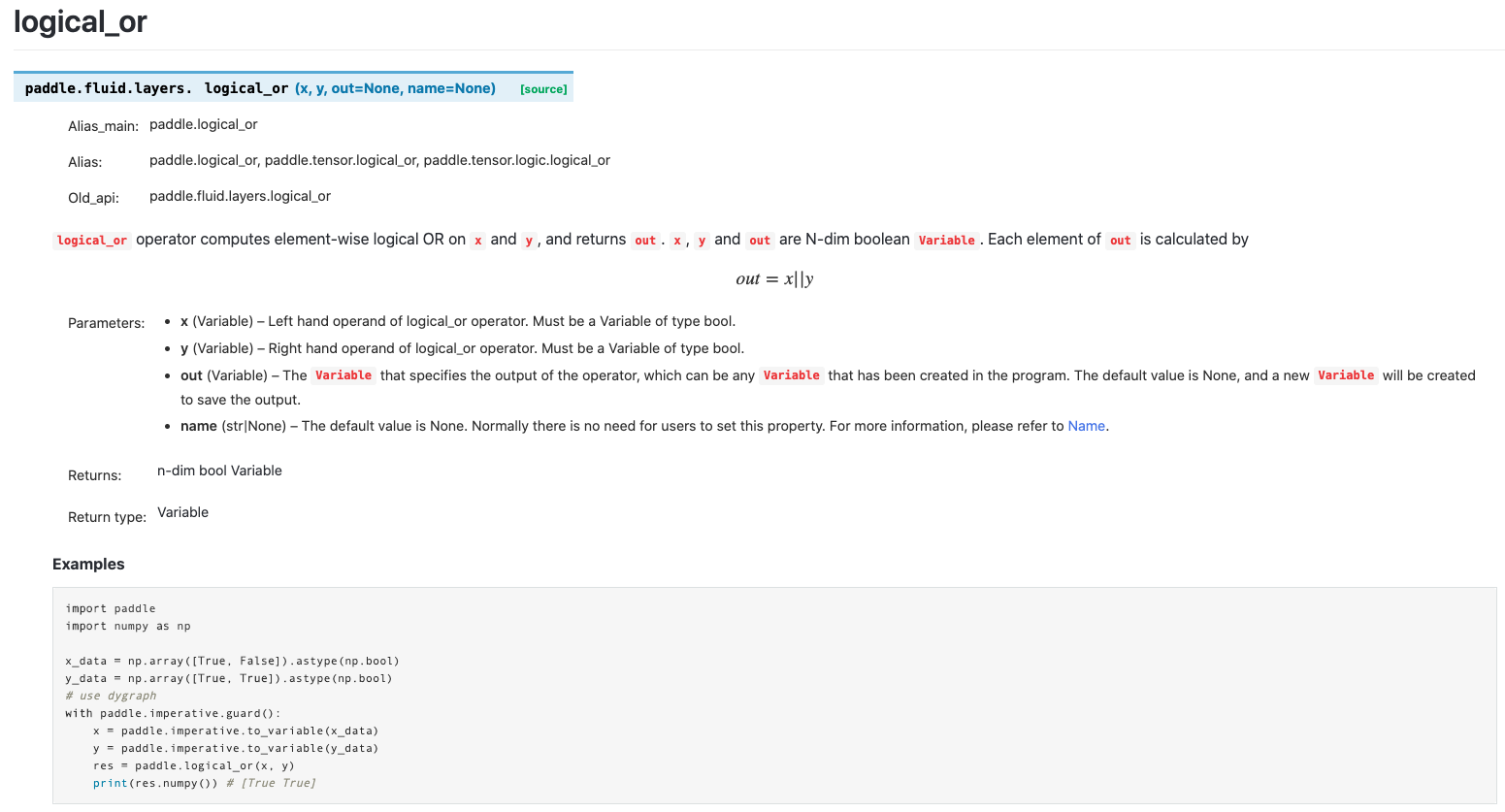This screenshot has height=812, width=1505.
Task: Click the Returns: field label
Action: tap(94, 475)
